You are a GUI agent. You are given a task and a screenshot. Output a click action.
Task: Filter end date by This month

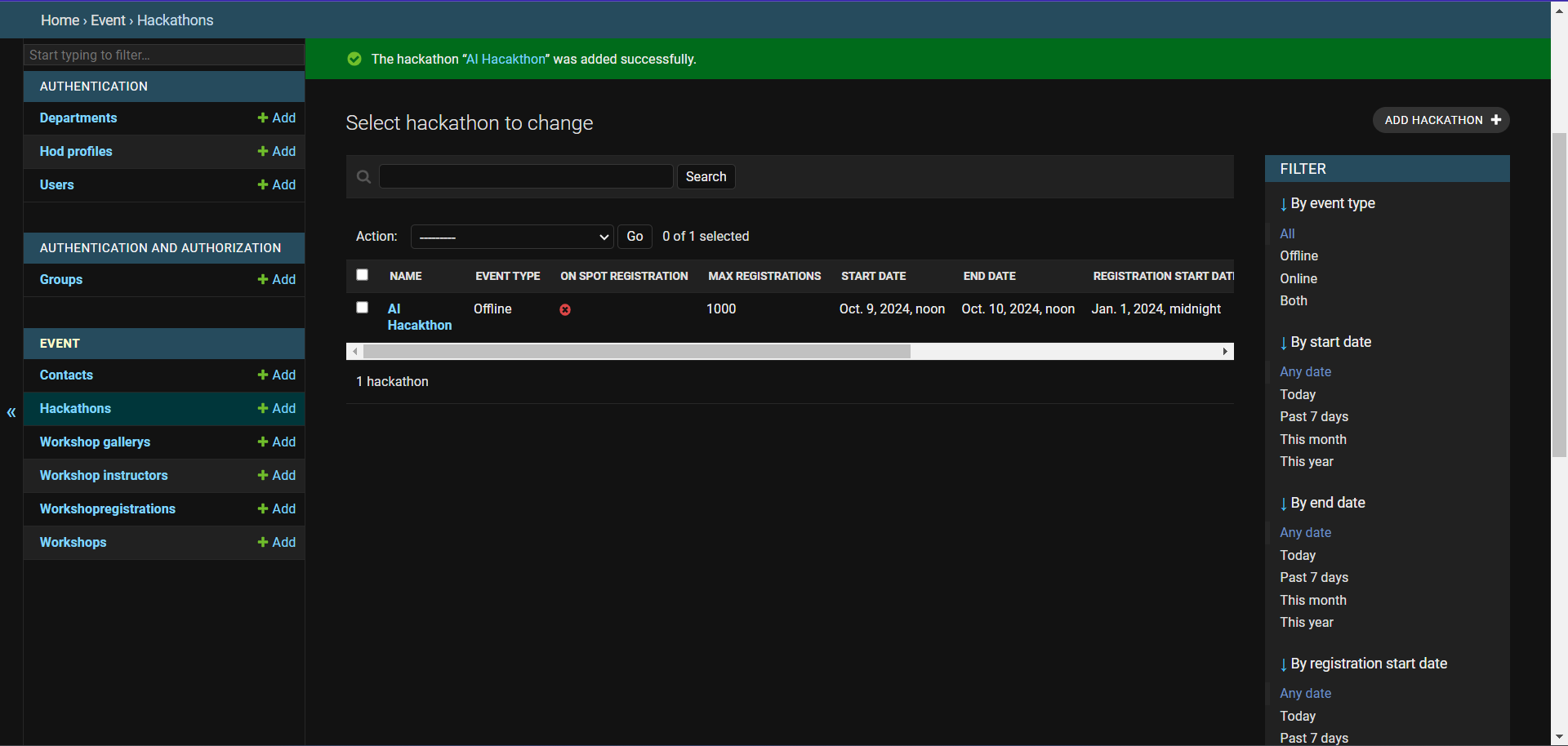pyautogui.click(x=1313, y=601)
